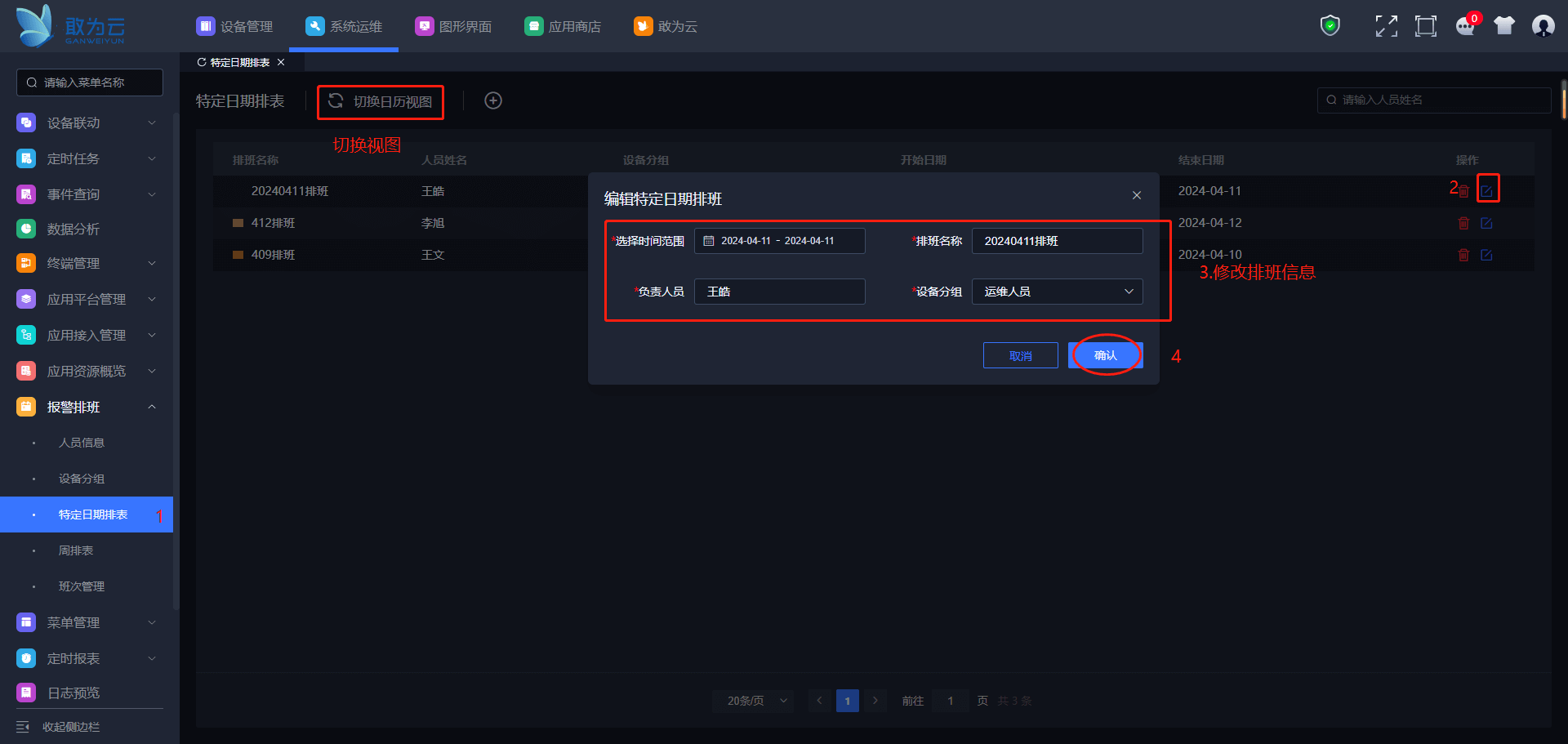Click the 负责人员 input field
The image size is (1568, 744).
(780, 292)
